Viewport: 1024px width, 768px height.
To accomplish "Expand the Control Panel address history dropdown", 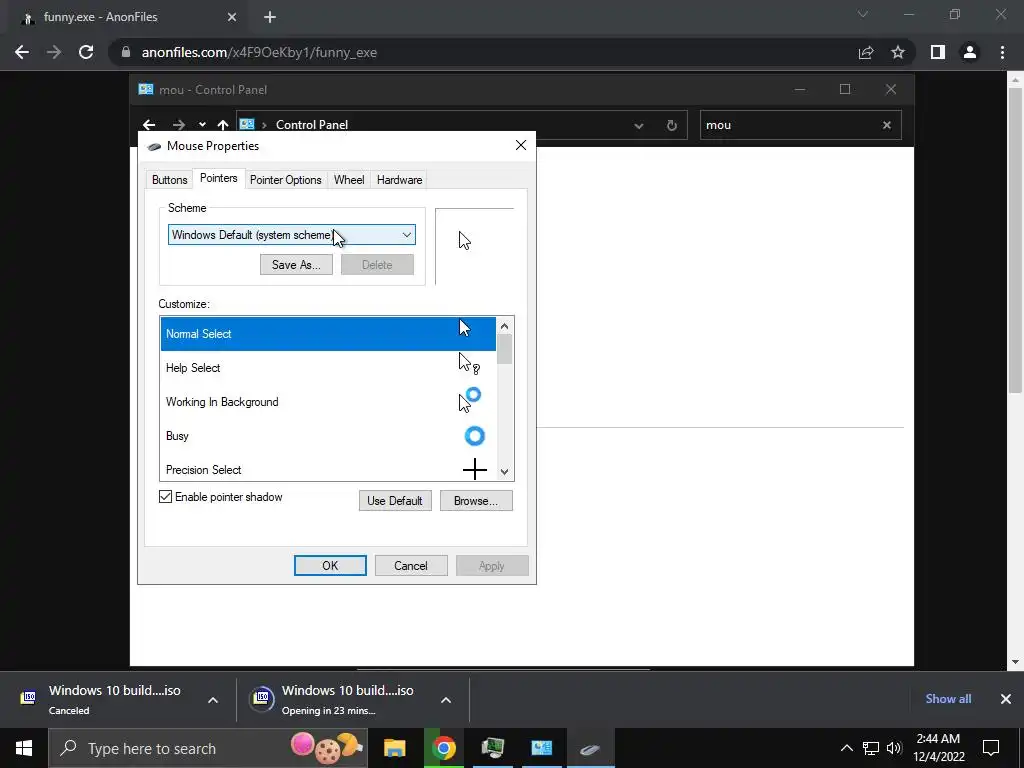I will pos(639,125).
